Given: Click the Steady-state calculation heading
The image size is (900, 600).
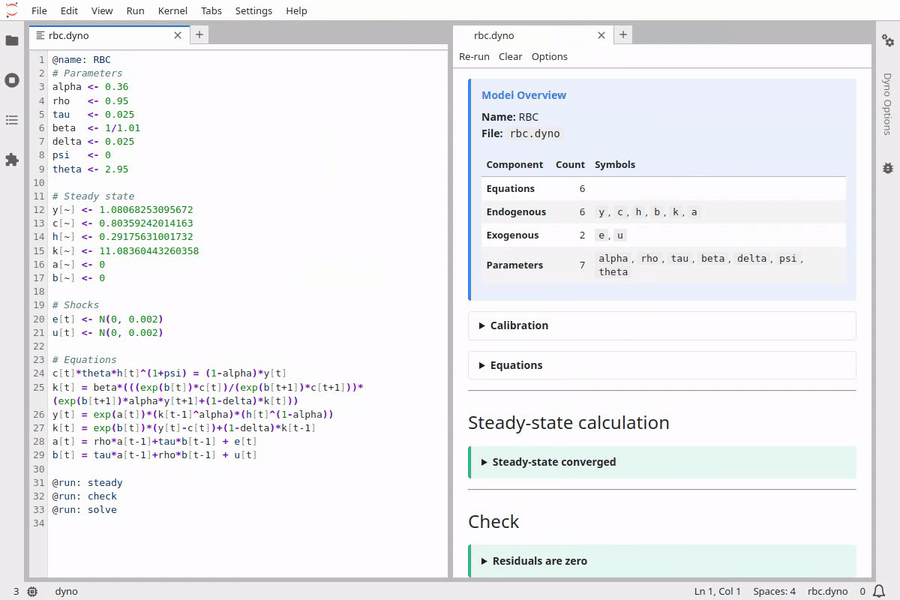Looking at the screenshot, I should coord(568,423).
